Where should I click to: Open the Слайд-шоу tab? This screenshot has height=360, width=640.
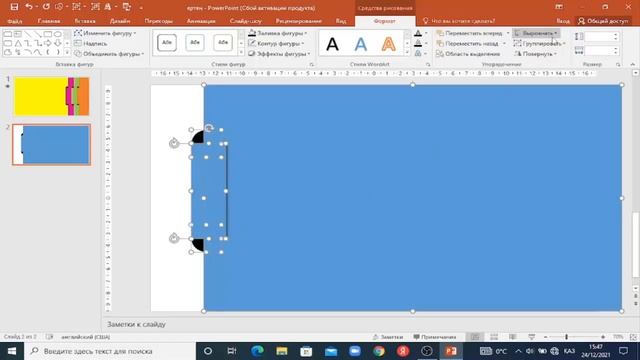(x=245, y=21)
